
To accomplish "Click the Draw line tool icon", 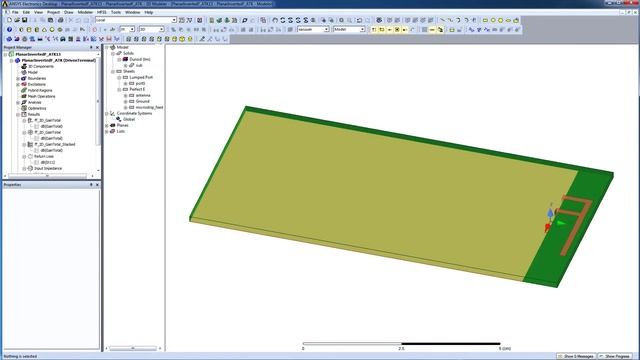I will (x=442, y=20).
